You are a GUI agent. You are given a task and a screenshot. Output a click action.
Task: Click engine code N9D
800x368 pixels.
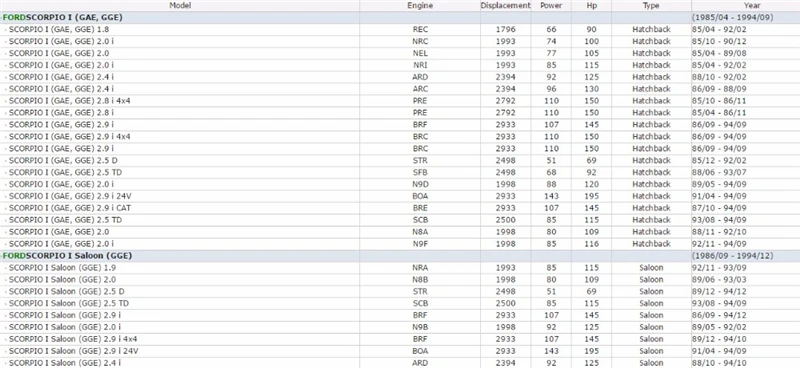click(x=420, y=184)
